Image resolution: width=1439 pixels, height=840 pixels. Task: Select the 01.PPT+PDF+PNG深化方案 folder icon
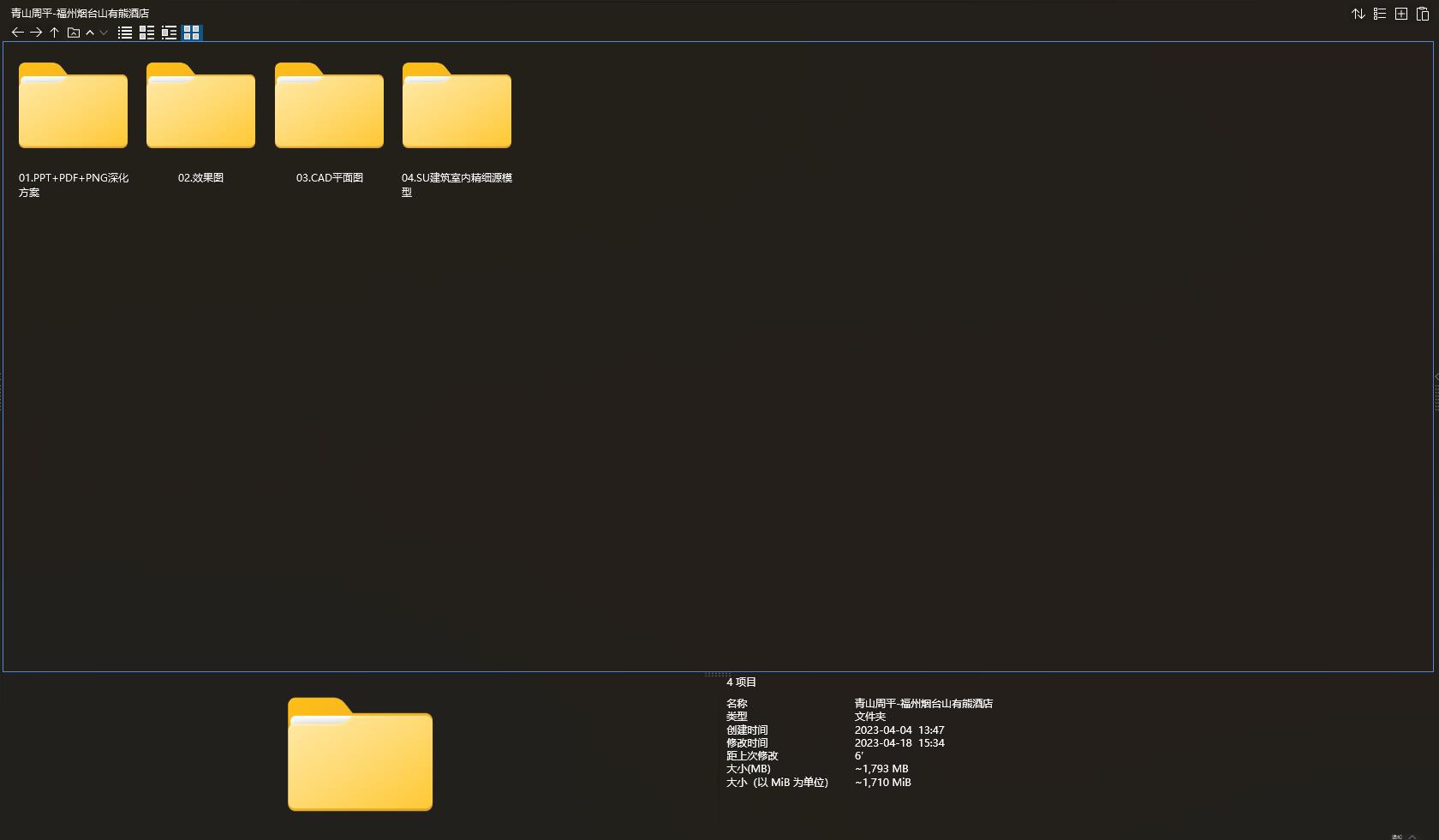73,105
